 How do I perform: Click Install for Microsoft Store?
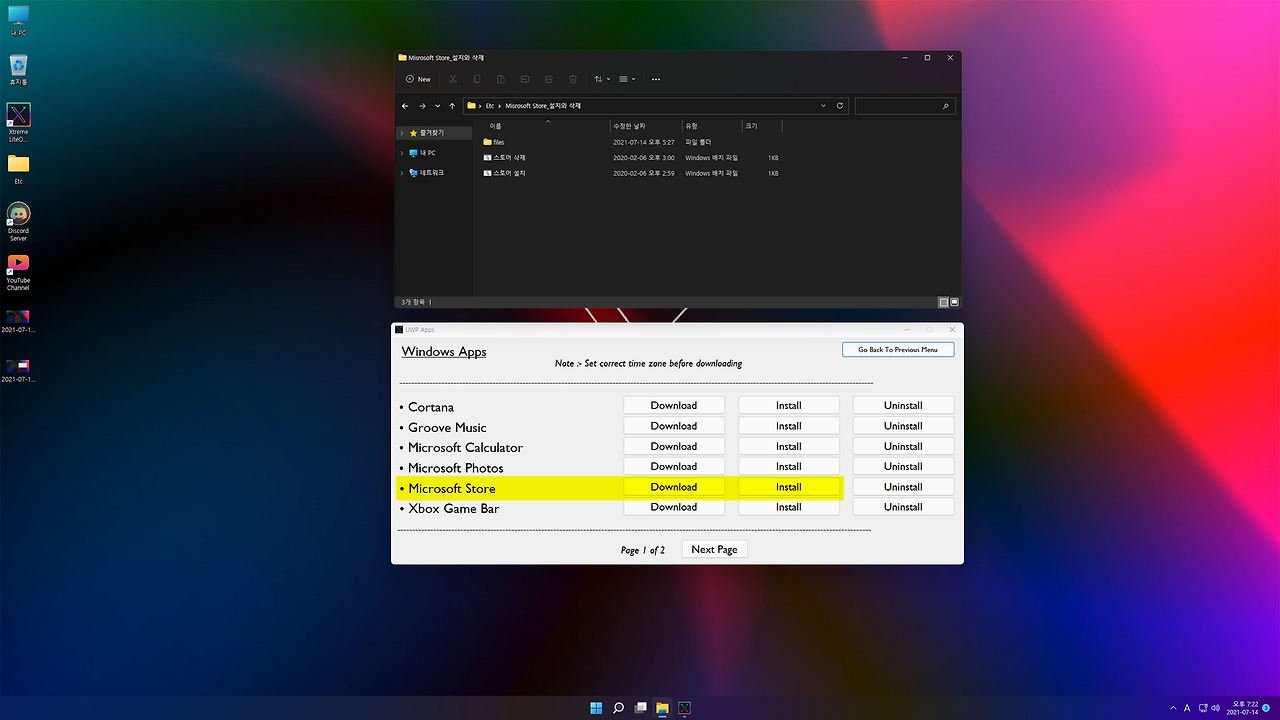click(x=789, y=487)
